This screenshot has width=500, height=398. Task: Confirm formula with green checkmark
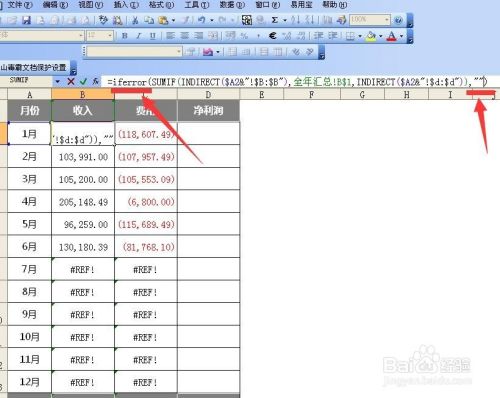(83, 81)
